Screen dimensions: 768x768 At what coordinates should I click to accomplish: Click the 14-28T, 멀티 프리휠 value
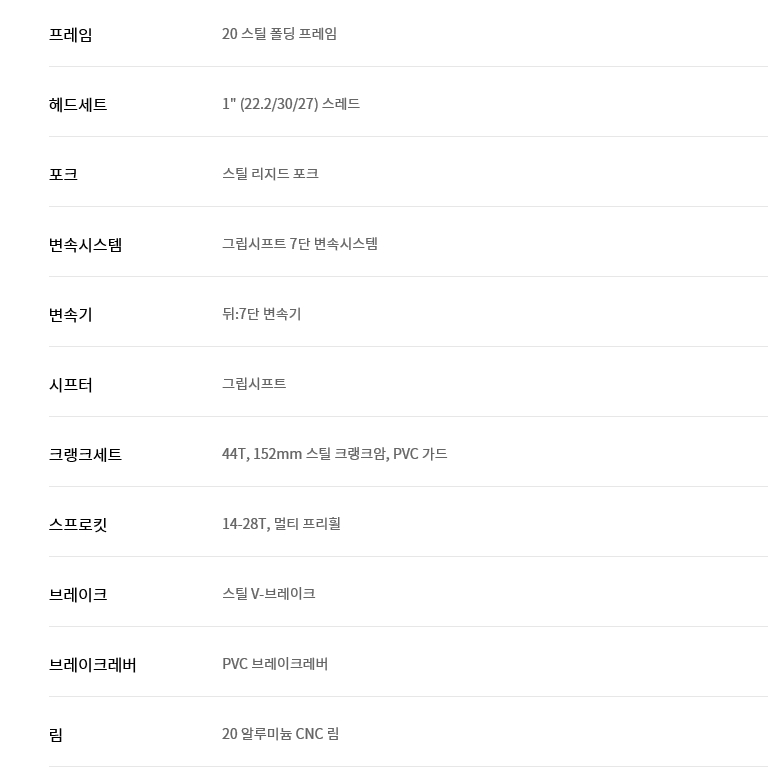281,524
